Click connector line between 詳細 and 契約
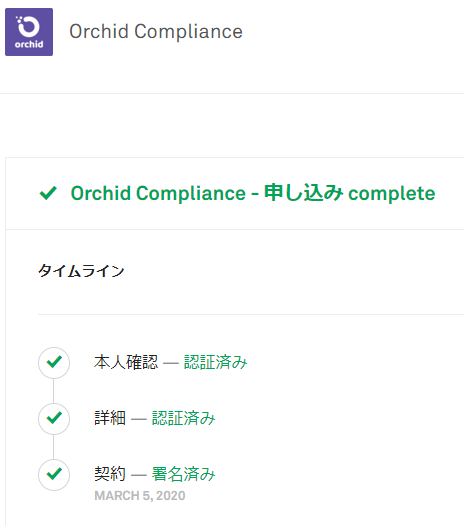This screenshot has width=464, height=526. point(54,447)
